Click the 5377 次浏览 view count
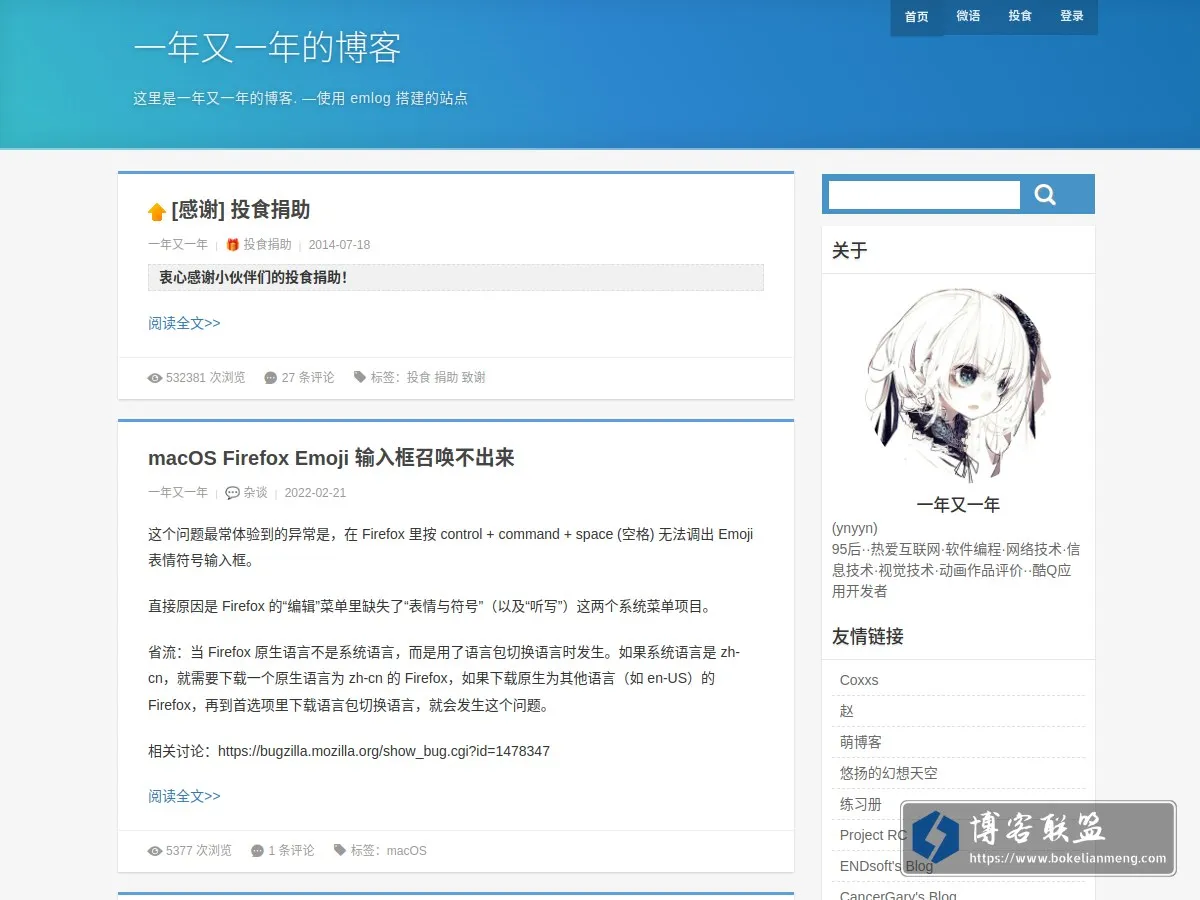This screenshot has height=900, width=1200. 199,851
